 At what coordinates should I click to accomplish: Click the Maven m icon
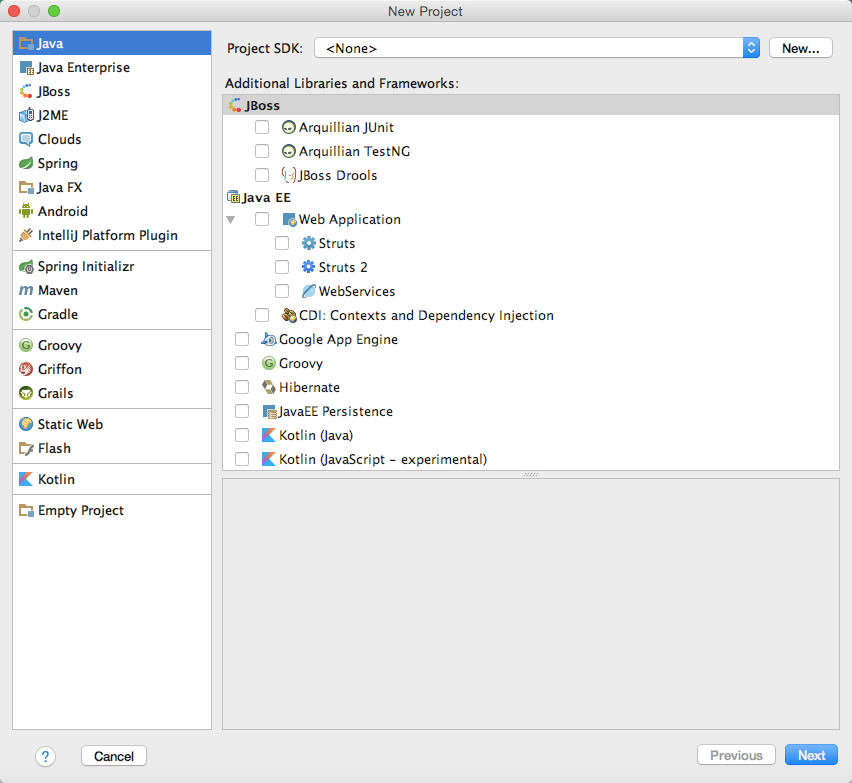coord(26,290)
